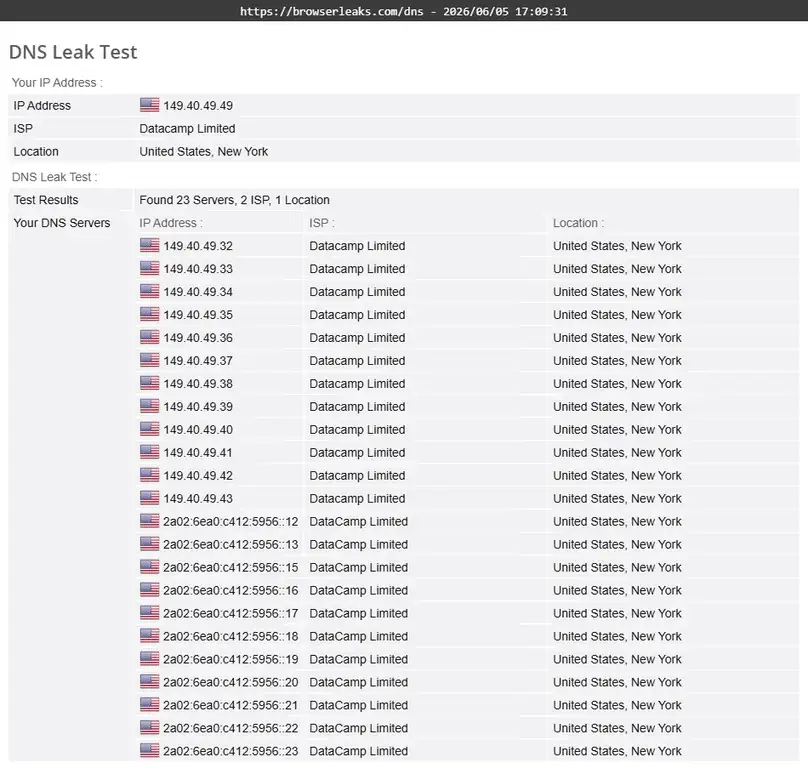
Task: Click the flag beside 2a02:6ea0:c412:5956::16
Action: click(149, 590)
